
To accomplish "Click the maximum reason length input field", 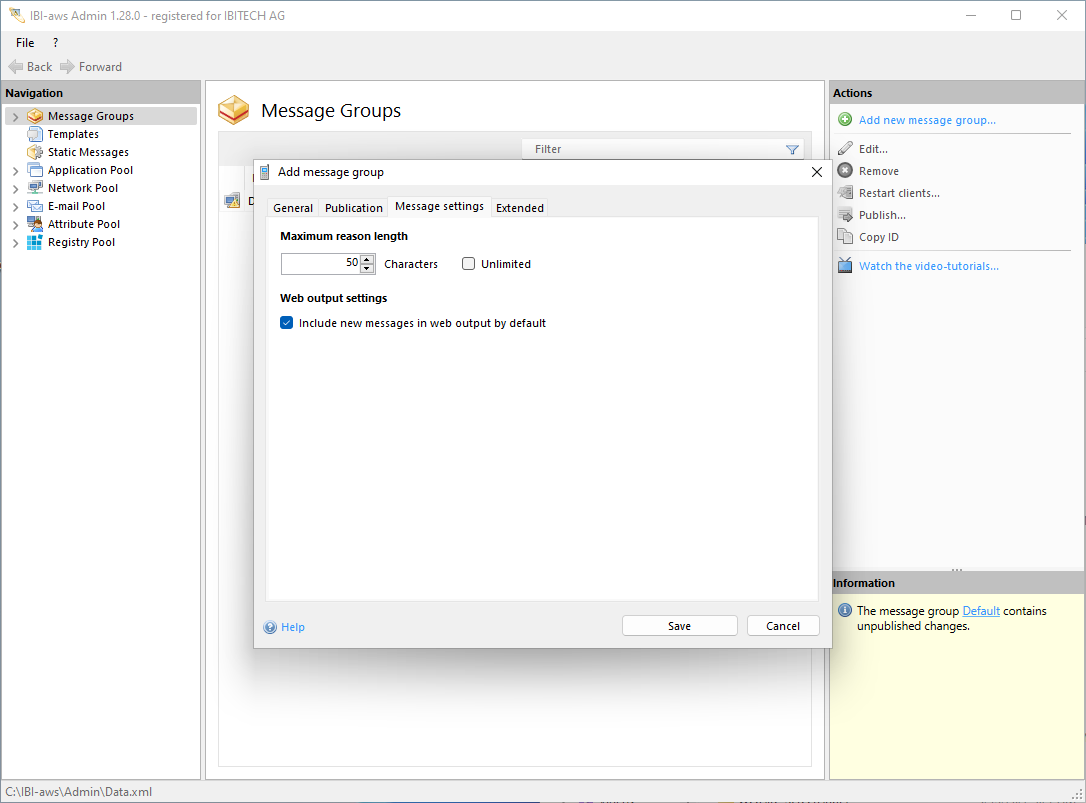I will [320, 264].
